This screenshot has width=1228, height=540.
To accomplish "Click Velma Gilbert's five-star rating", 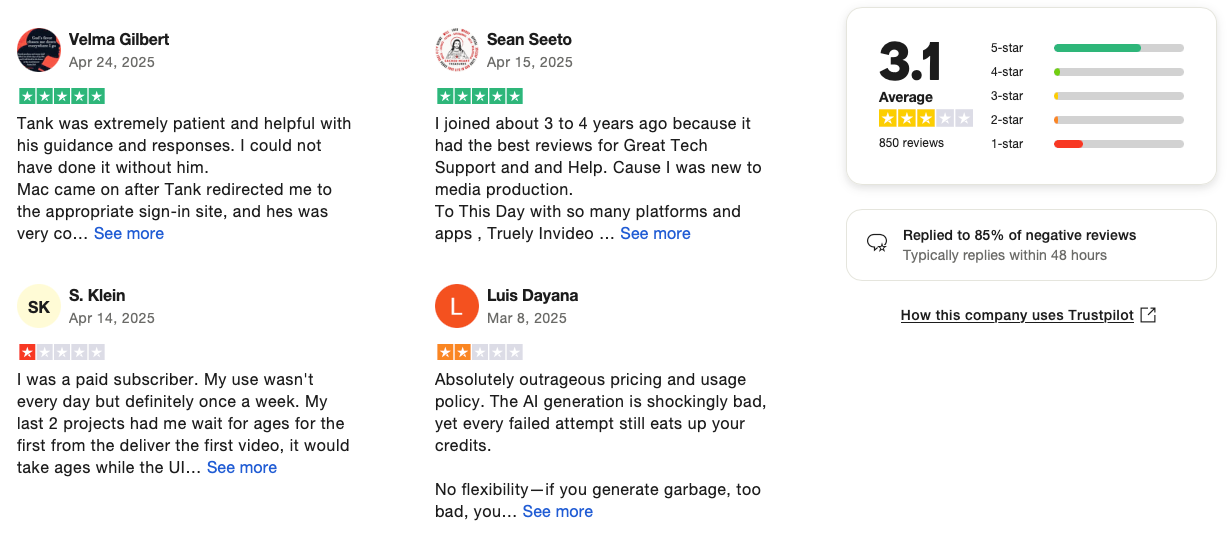I will 61,97.
